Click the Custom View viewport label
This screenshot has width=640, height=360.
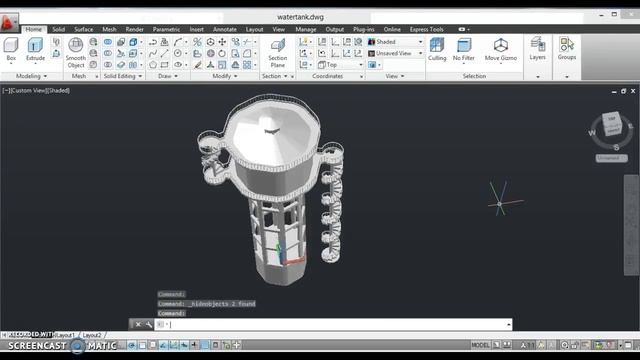click(29, 91)
